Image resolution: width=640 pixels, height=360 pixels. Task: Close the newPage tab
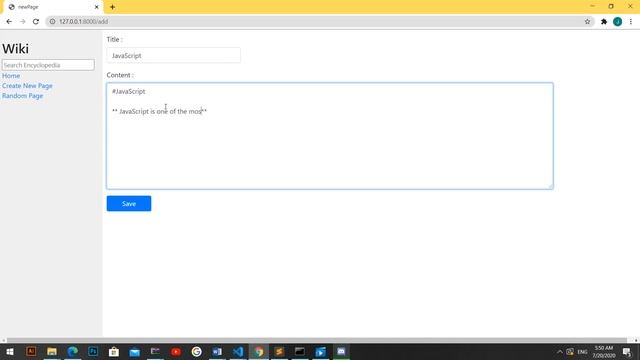pos(97,7)
